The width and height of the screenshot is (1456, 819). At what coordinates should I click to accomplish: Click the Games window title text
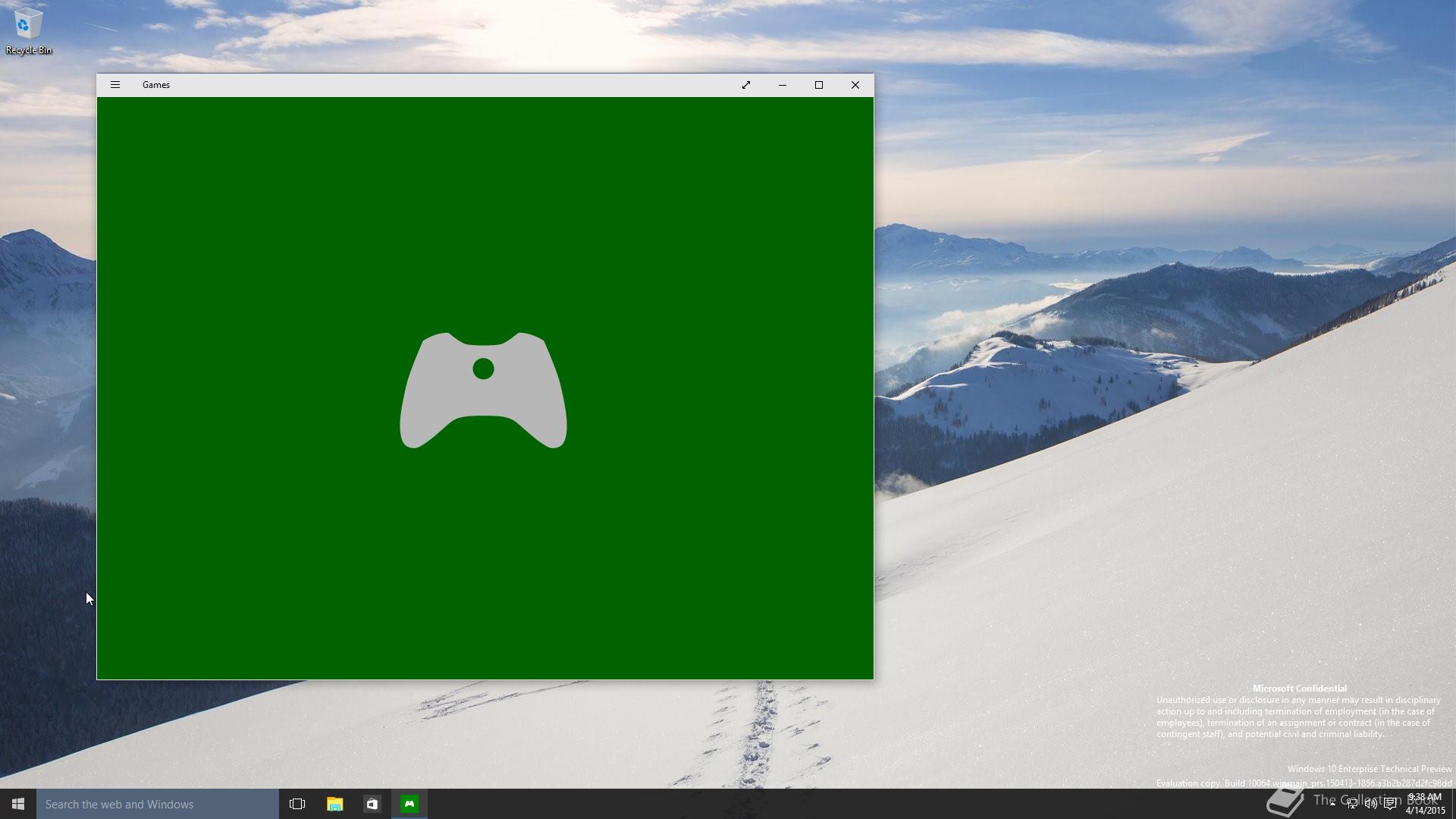[x=156, y=85]
